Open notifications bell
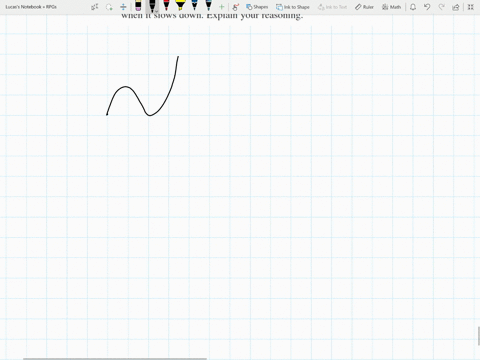This screenshot has height=360, width=480. 413,7
